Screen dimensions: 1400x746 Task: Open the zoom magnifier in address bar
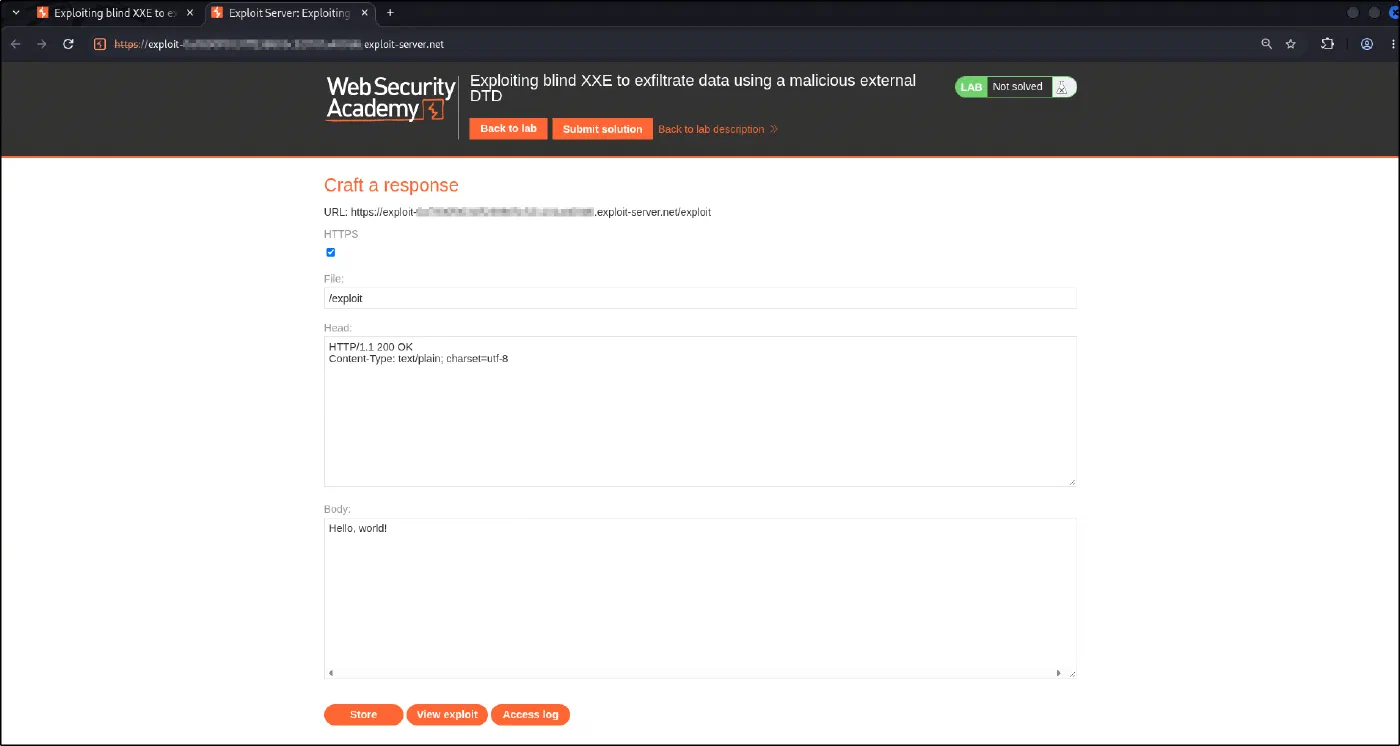[x=1266, y=44]
